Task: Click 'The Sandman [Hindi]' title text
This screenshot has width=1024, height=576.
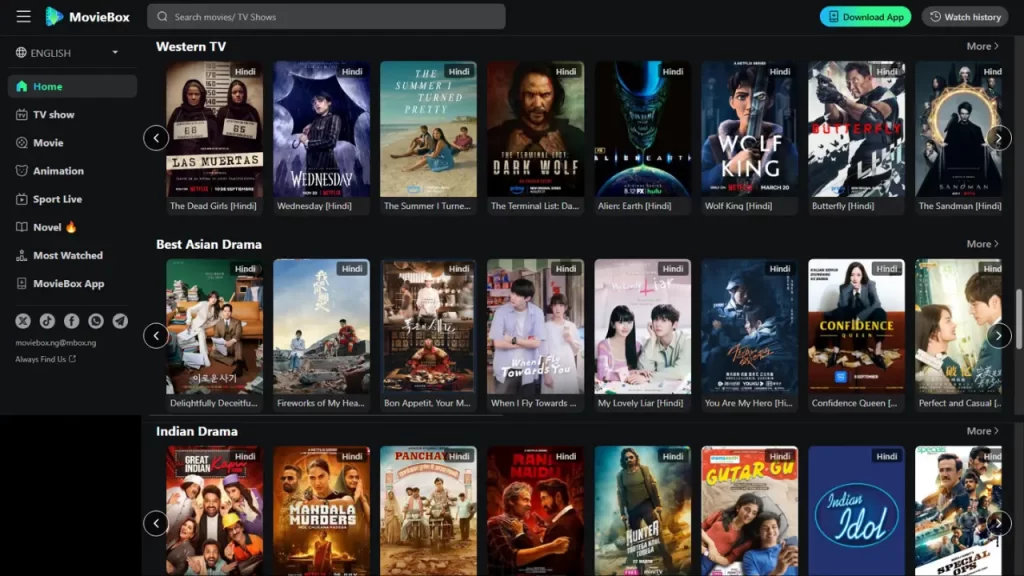Action: pyautogui.click(x=959, y=206)
